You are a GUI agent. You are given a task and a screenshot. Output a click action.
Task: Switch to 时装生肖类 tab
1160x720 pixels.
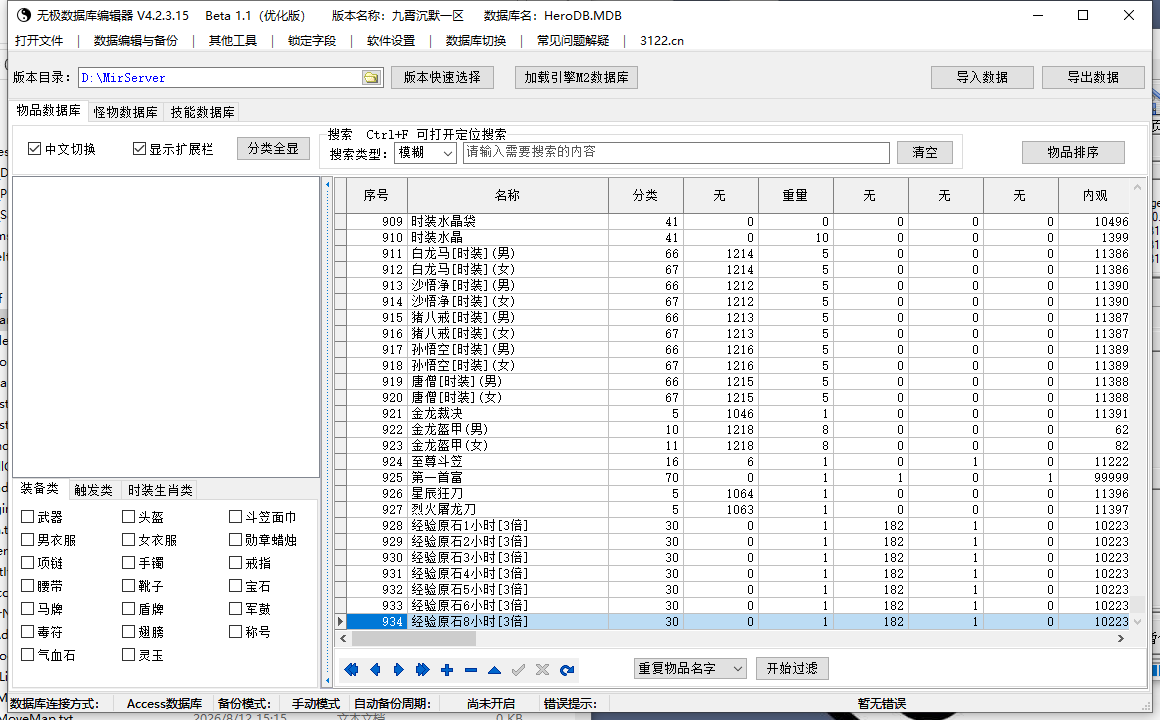point(160,490)
